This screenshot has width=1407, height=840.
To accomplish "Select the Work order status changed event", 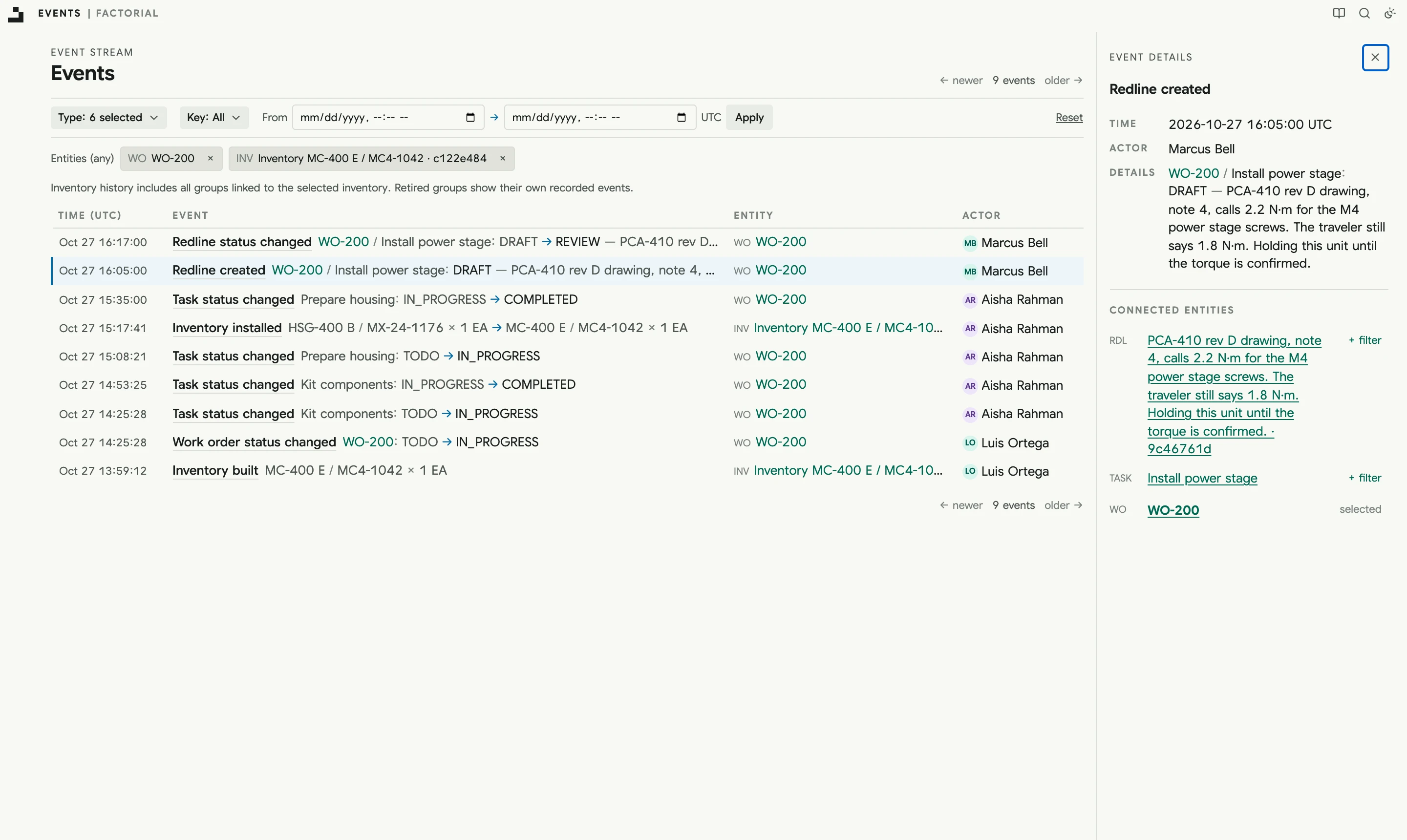I will click(x=567, y=442).
